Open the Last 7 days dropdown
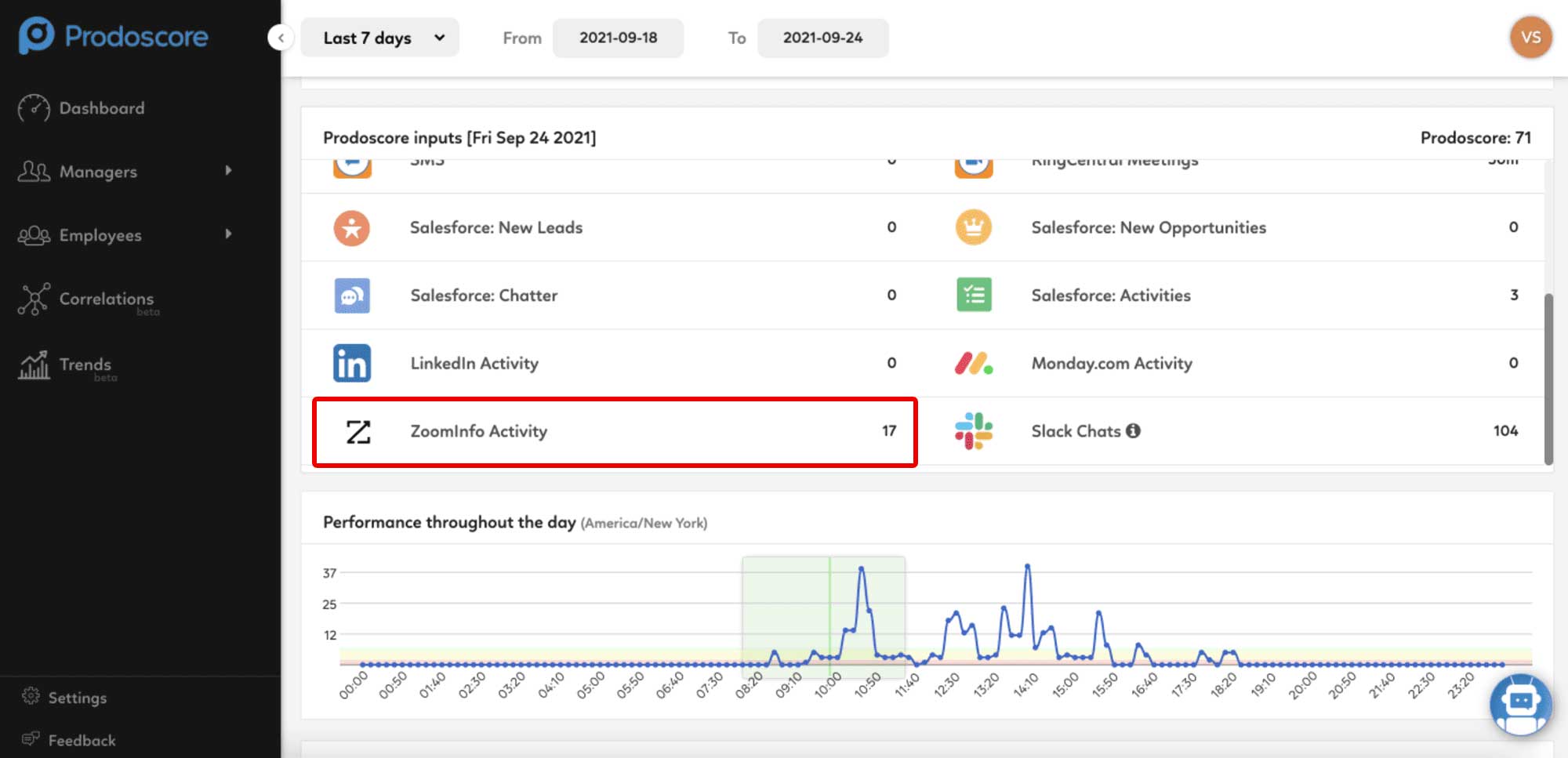The width and height of the screenshot is (1568, 758). coord(380,38)
